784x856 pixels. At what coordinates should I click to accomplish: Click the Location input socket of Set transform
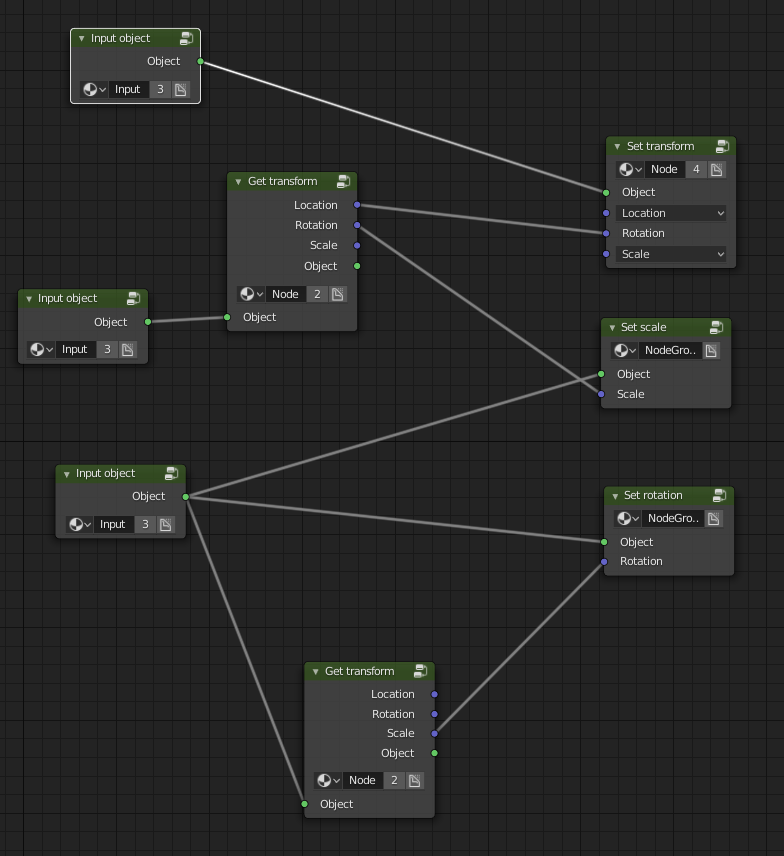coord(606,213)
